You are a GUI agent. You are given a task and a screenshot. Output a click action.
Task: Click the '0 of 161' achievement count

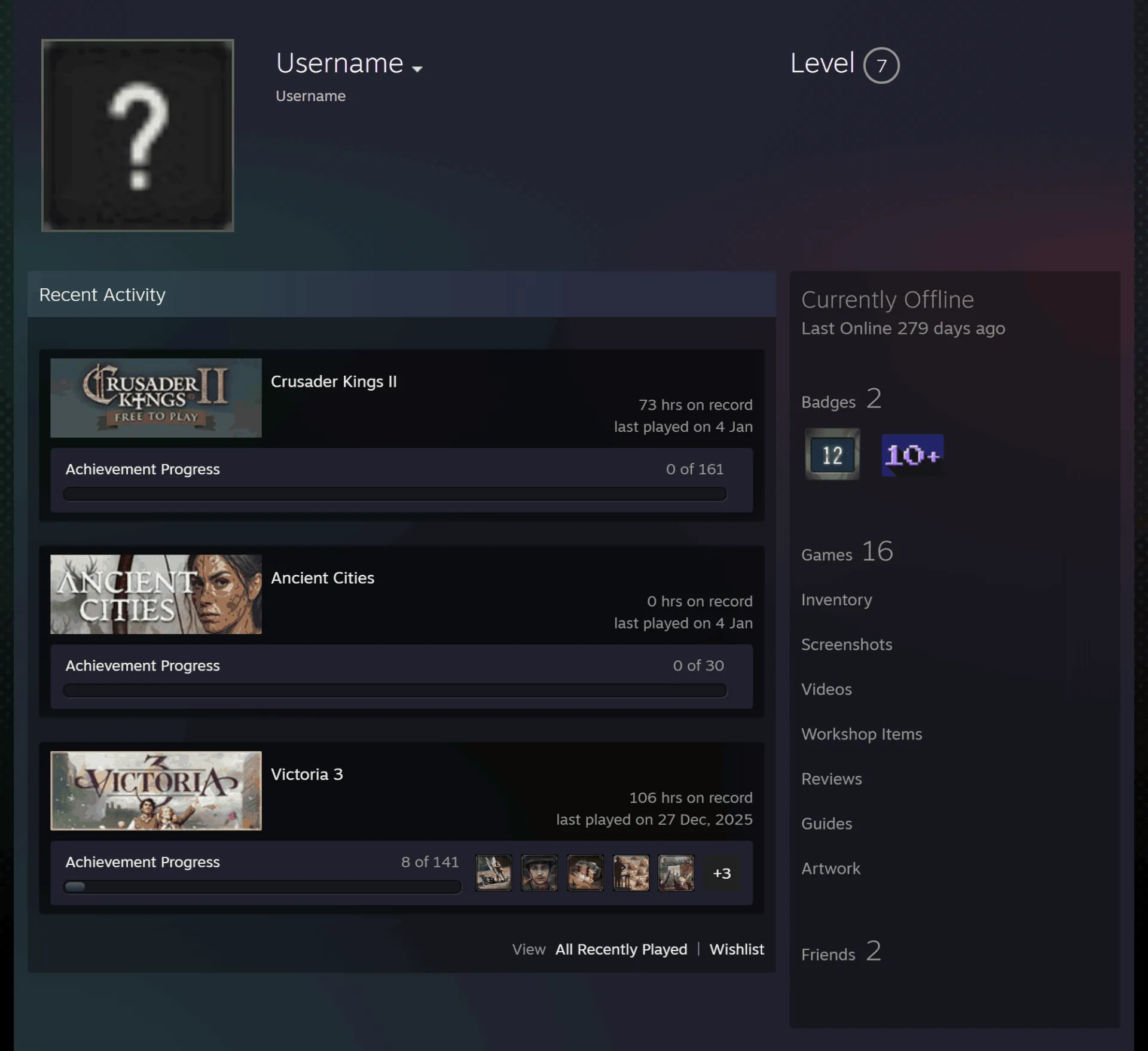coord(695,470)
